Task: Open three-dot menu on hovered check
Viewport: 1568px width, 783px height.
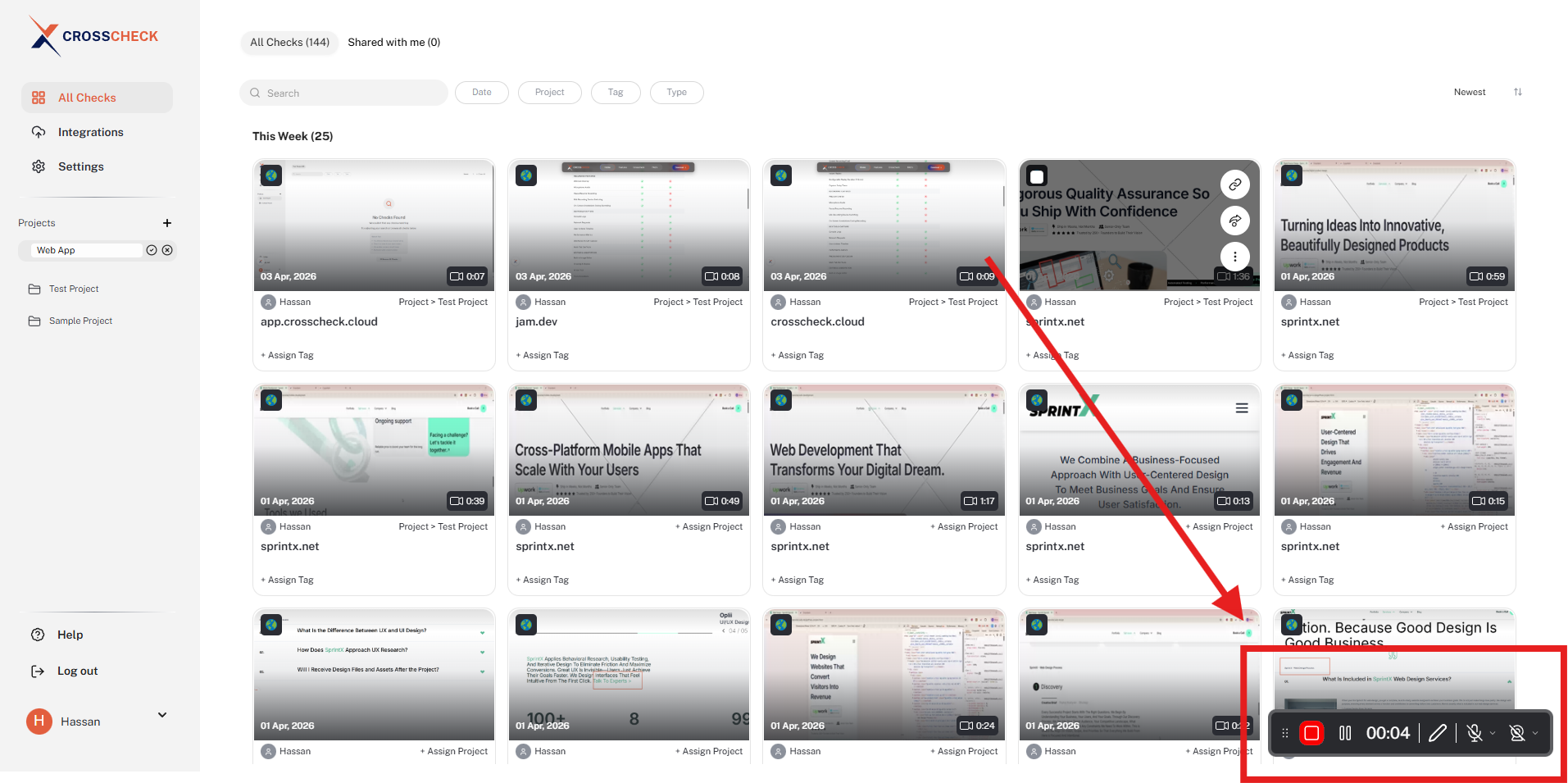Action: coord(1234,257)
